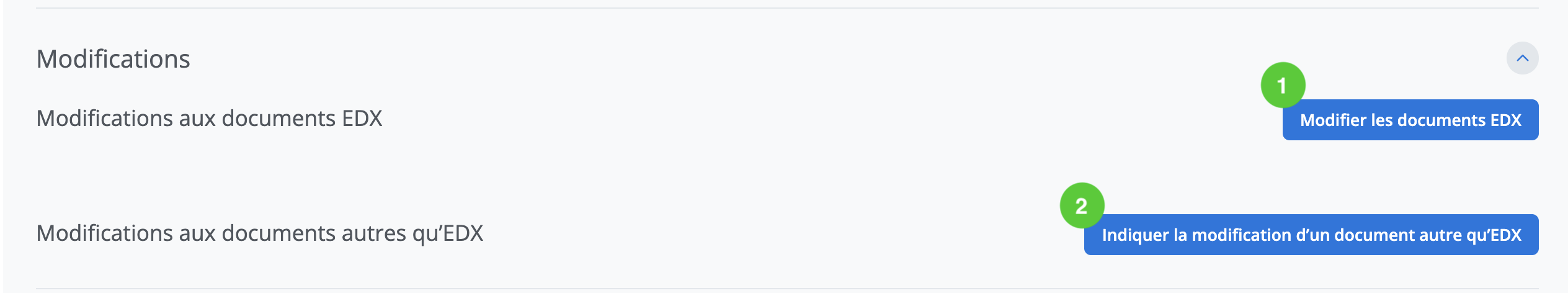Collapse the Modifications section using the chevron
The image size is (1568, 293).
(x=1522, y=58)
